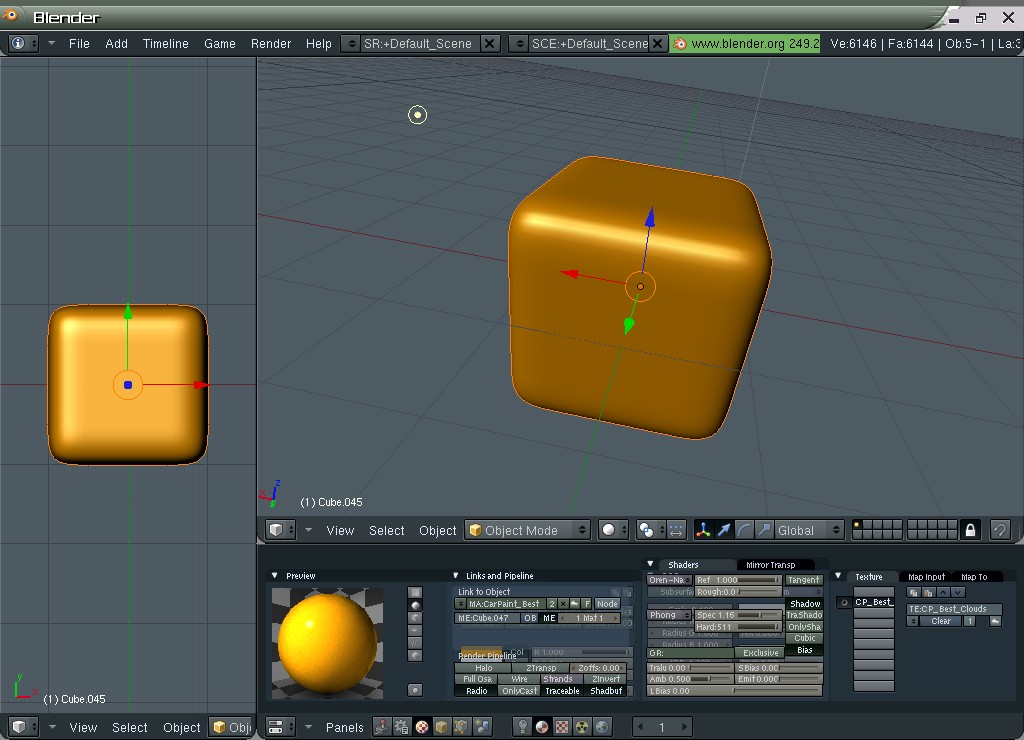Screen dimensions: 1024x740
Task: Set preview to flat plane type
Action: (x=415, y=592)
